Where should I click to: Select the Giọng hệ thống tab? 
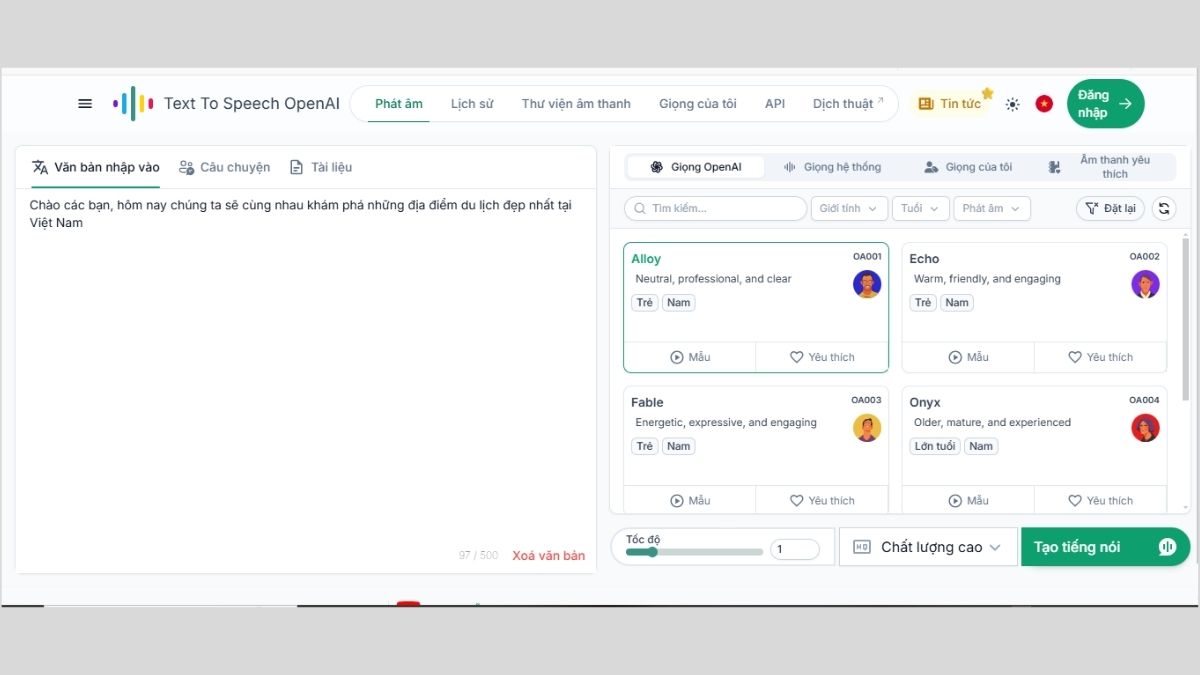[832, 167]
